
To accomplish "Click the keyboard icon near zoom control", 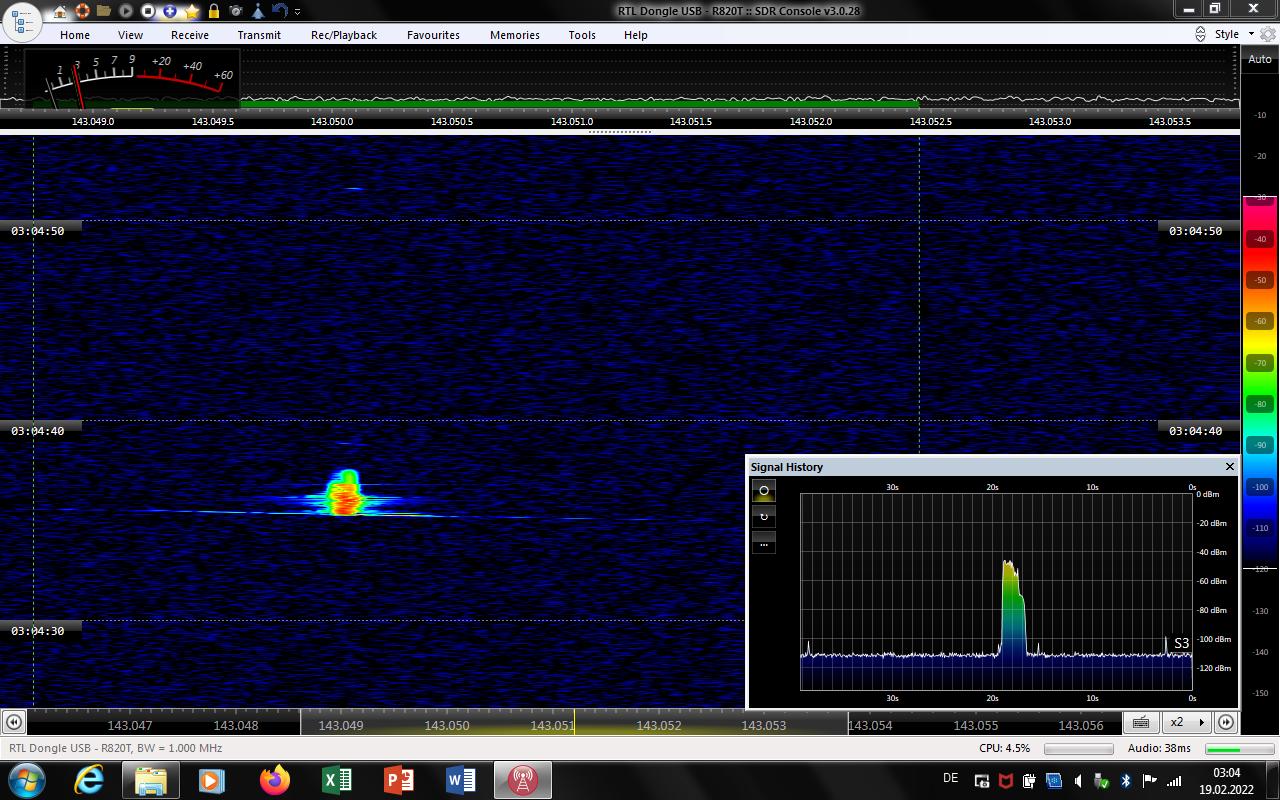I will click(x=1141, y=722).
